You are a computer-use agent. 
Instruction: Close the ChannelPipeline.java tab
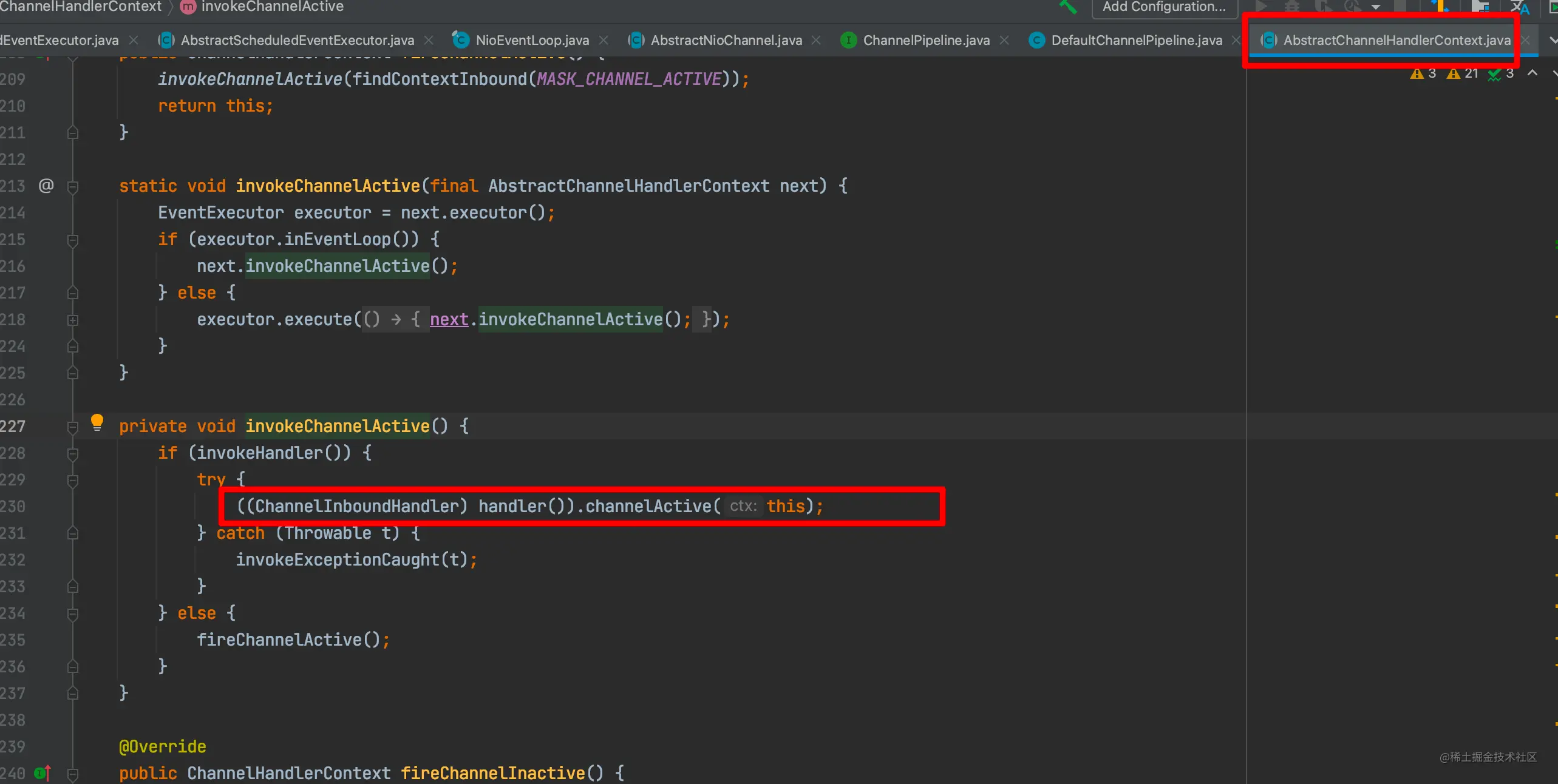pyautogui.click(x=1004, y=40)
